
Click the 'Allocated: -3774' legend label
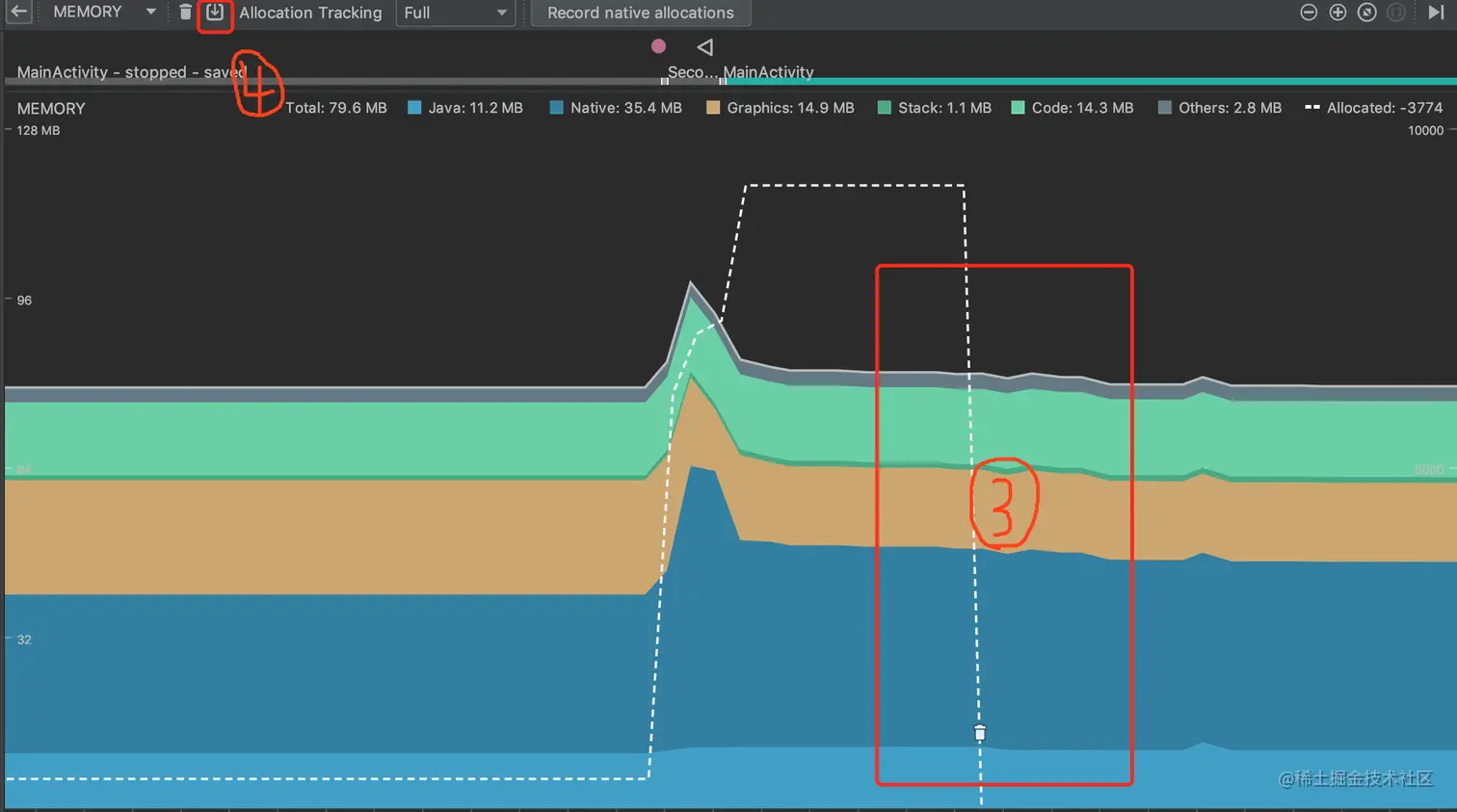[1385, 108]
